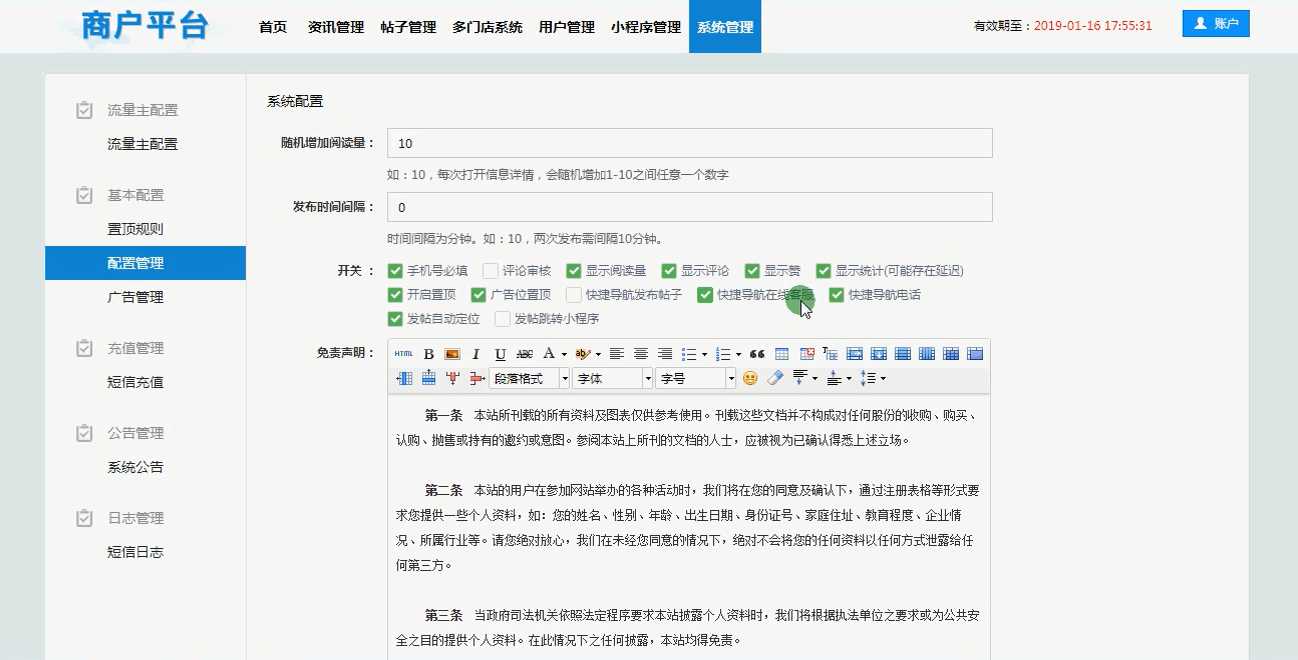The height and width of the screenshot is (660, 1298).
Task: Click the insert image icon
Action: (452, 354)
